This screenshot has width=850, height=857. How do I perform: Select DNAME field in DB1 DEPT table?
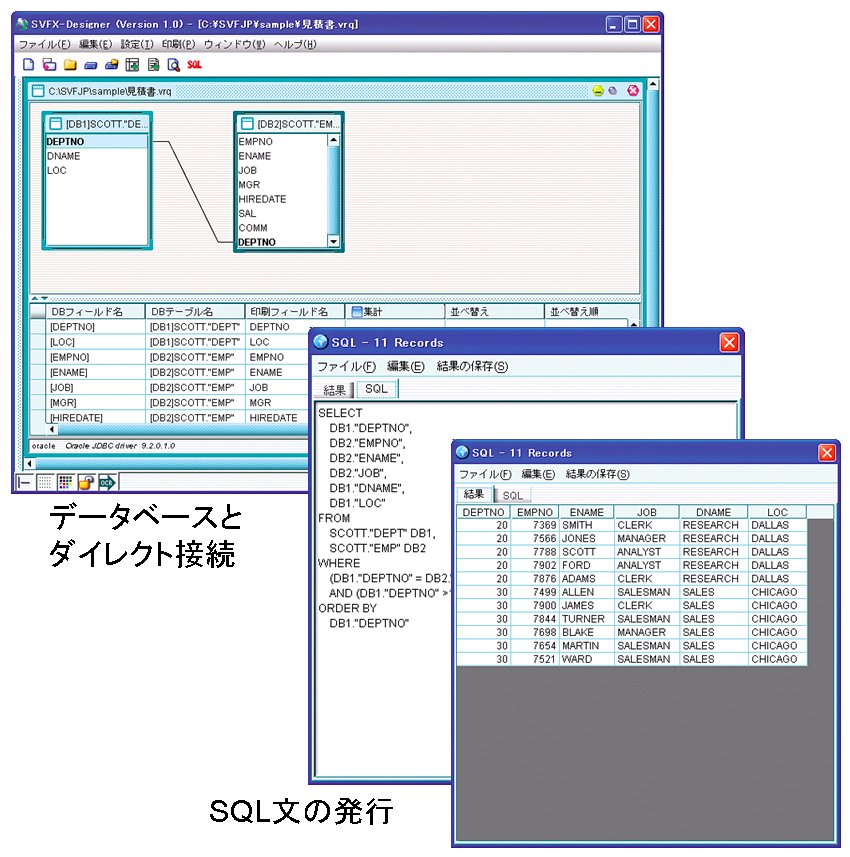click(96, 156)
